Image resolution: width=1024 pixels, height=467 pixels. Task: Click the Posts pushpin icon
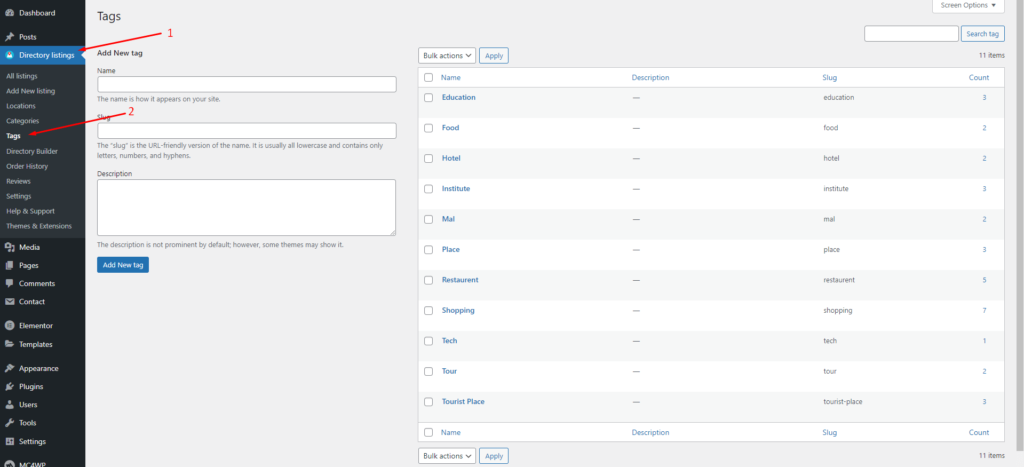click(x=10, y=37)
